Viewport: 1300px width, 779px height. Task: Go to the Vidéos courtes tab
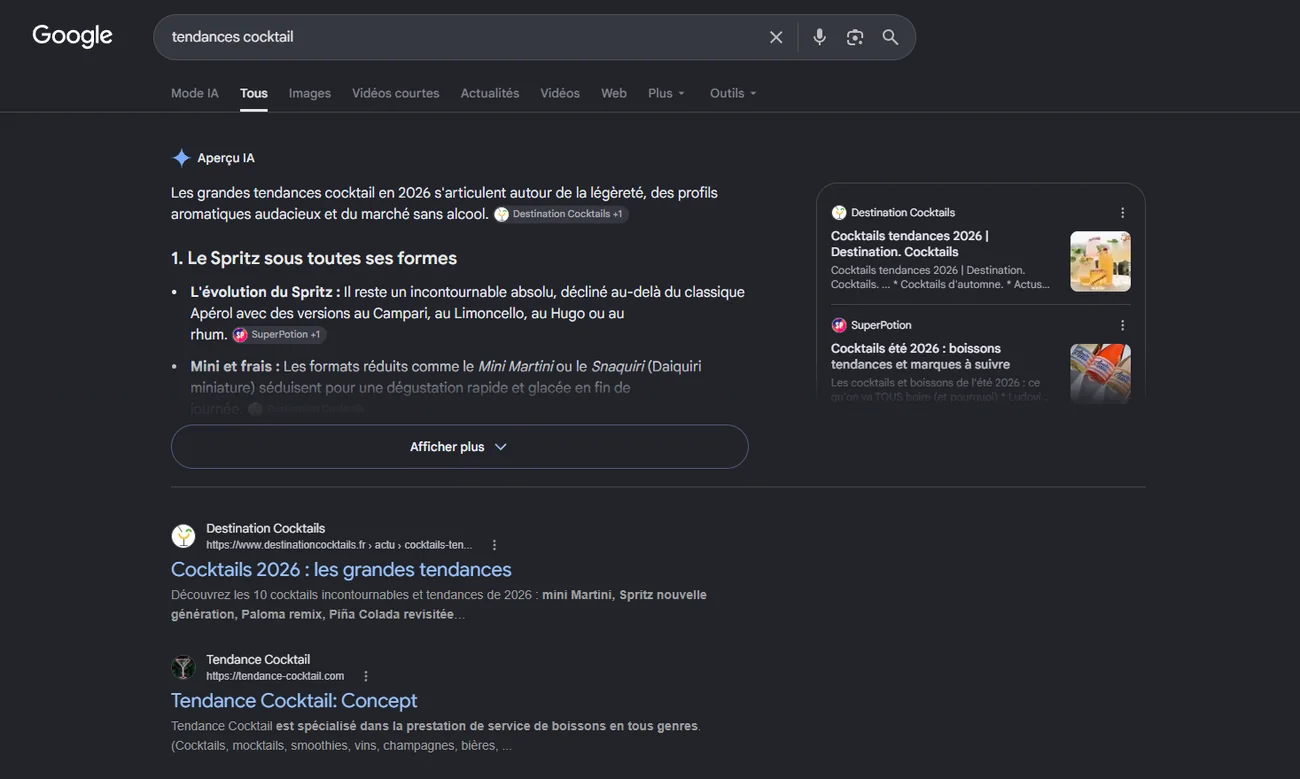(x=396, y=93)
